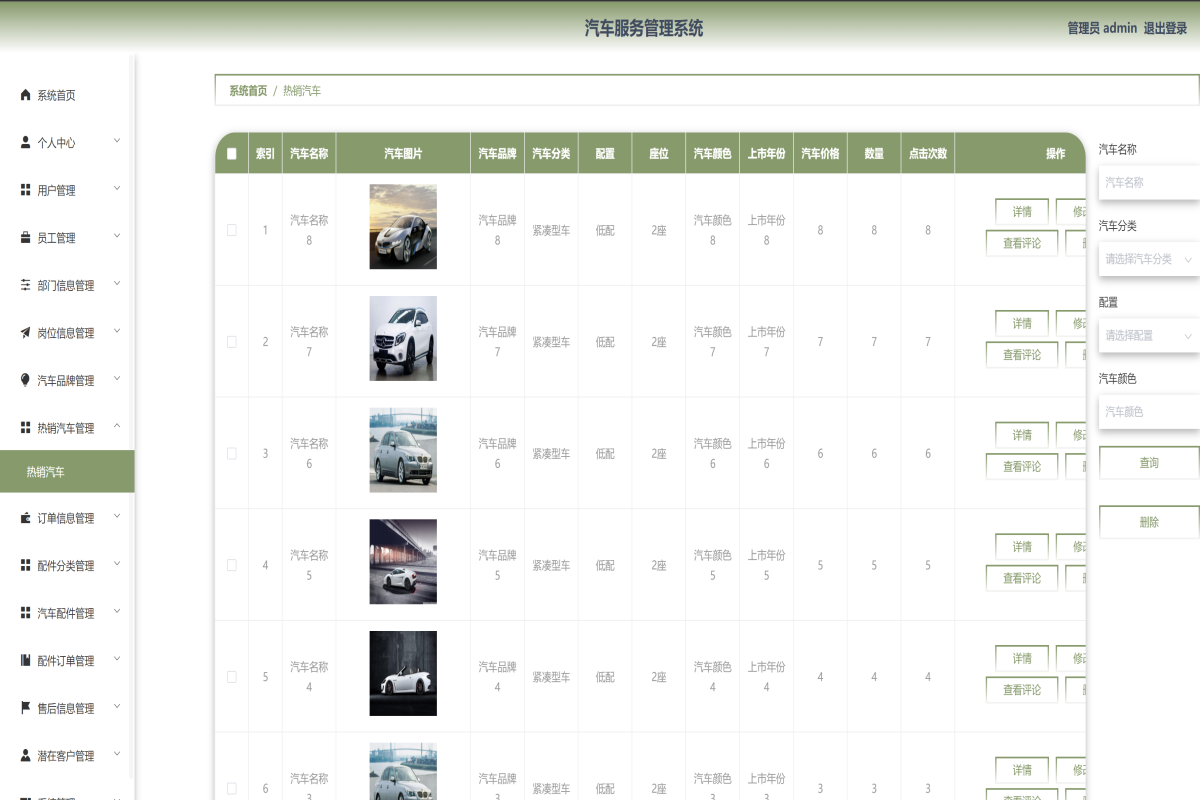Click the 售后信息管理 flag icon
The width and height of the screenshot is (1200, 800).
click(23, 708)
